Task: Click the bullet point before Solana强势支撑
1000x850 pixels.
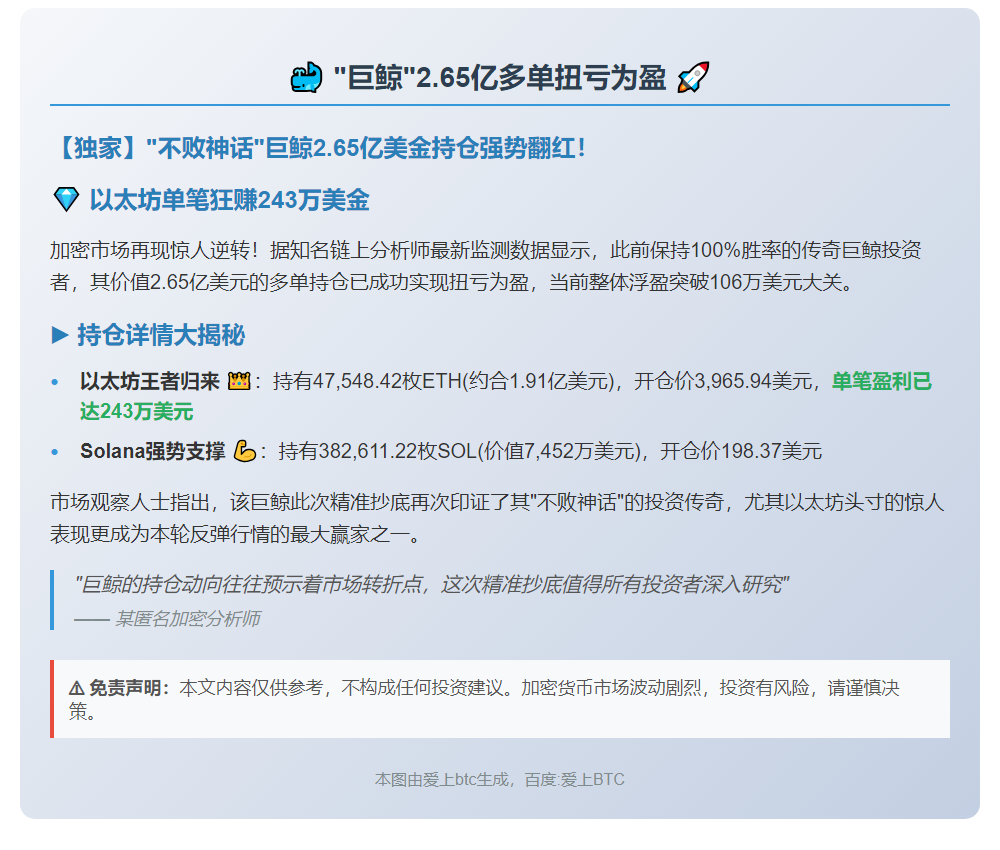Action: (x=55, y=452)
